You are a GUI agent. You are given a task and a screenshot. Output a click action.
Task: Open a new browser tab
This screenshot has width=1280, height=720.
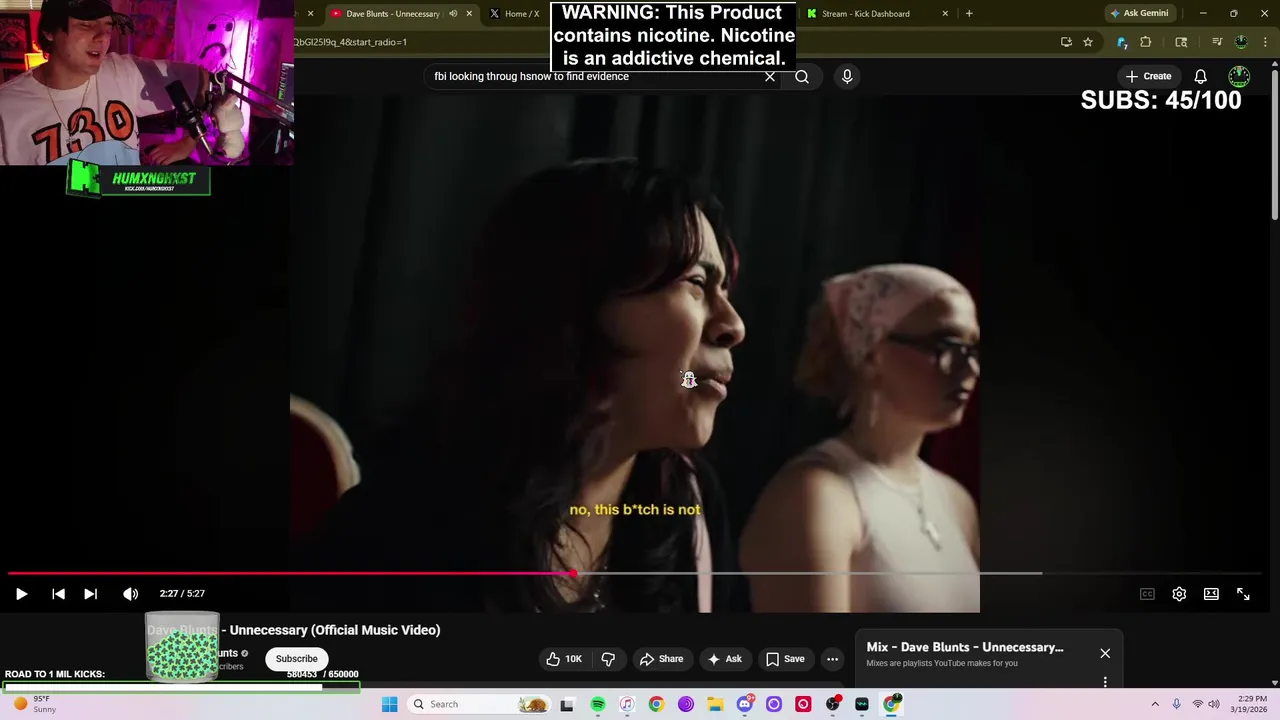click(x=968, y=14)
